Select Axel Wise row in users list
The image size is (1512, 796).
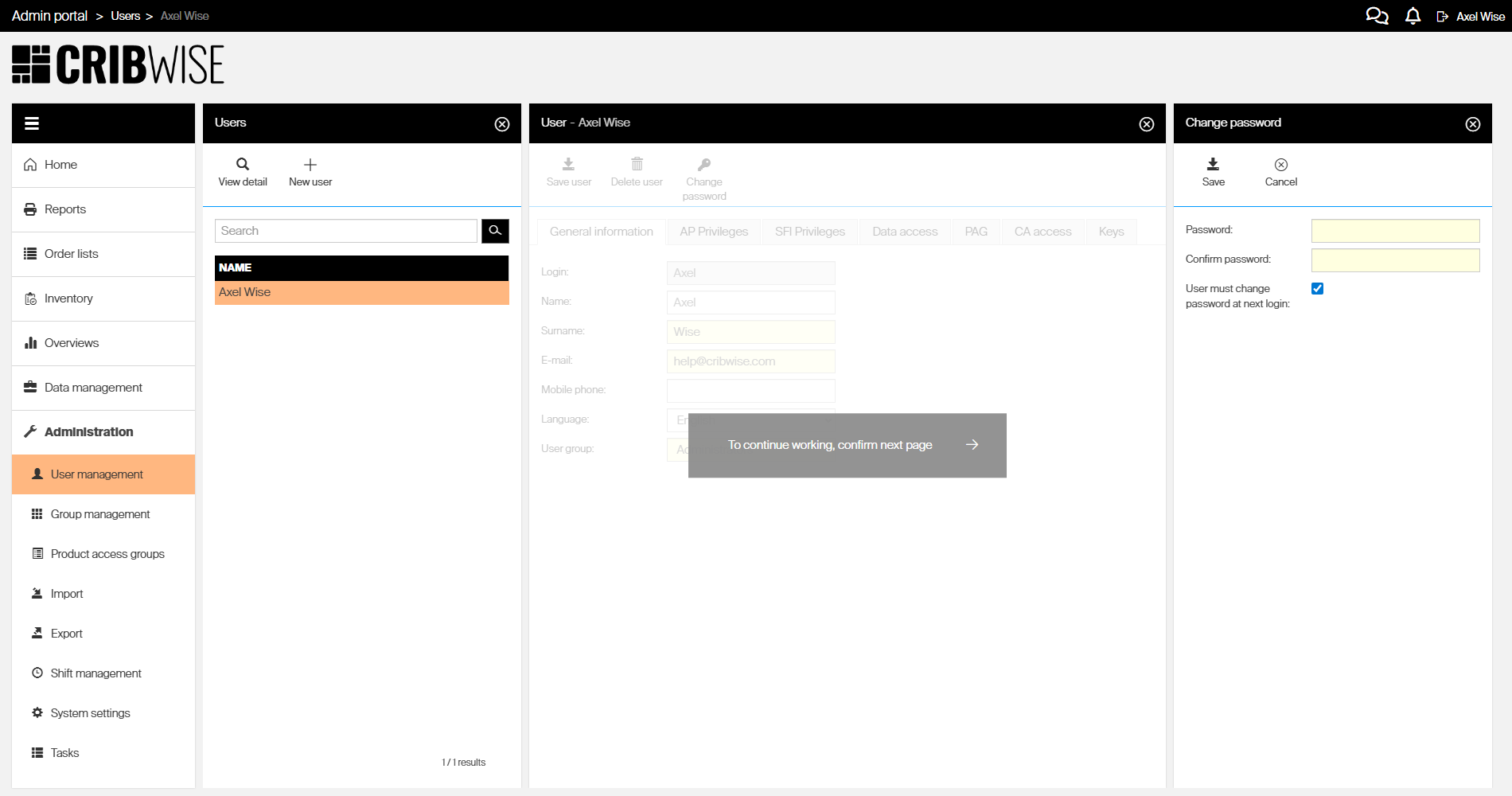click(x=361, y=292)
